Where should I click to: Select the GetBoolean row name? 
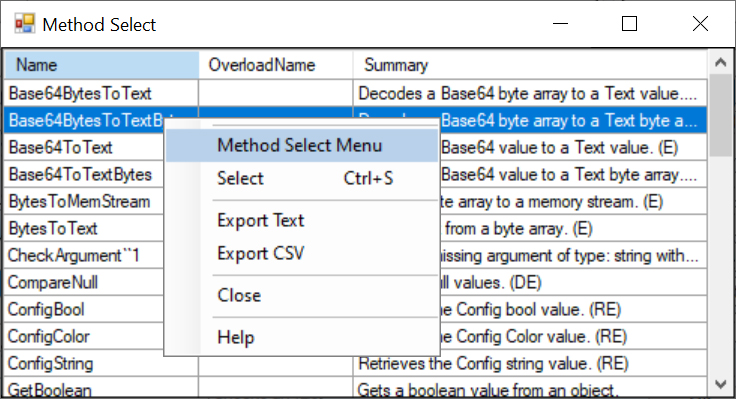[x=49, y=390]
